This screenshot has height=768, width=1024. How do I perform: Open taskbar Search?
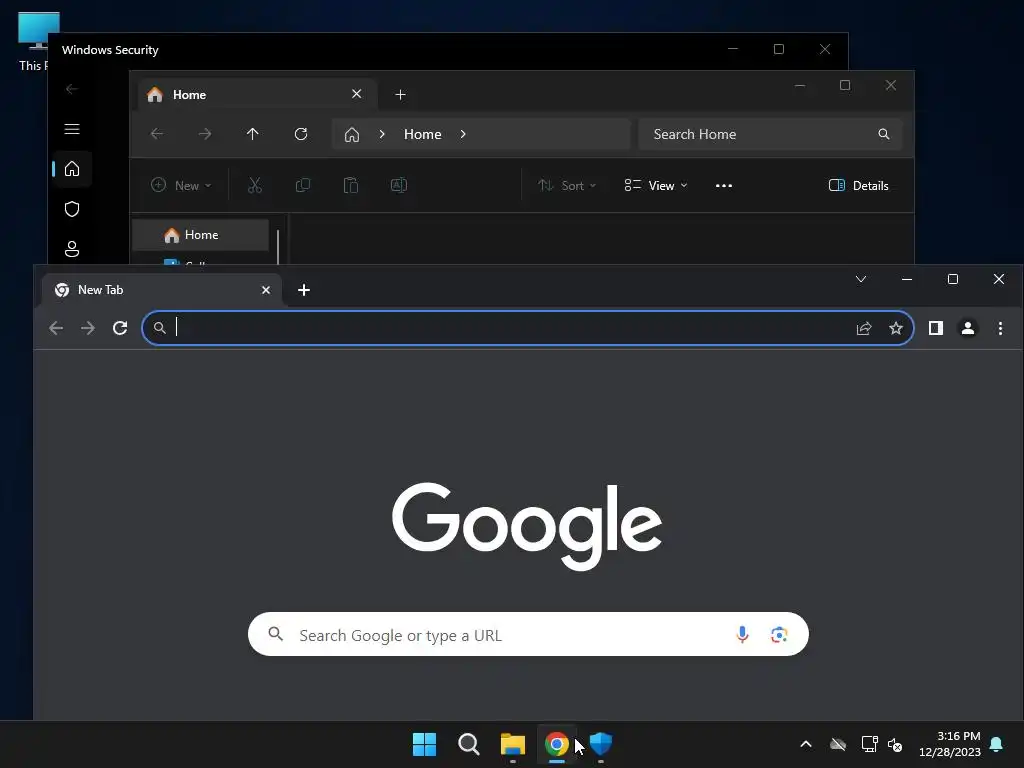[x=469, y=744]
